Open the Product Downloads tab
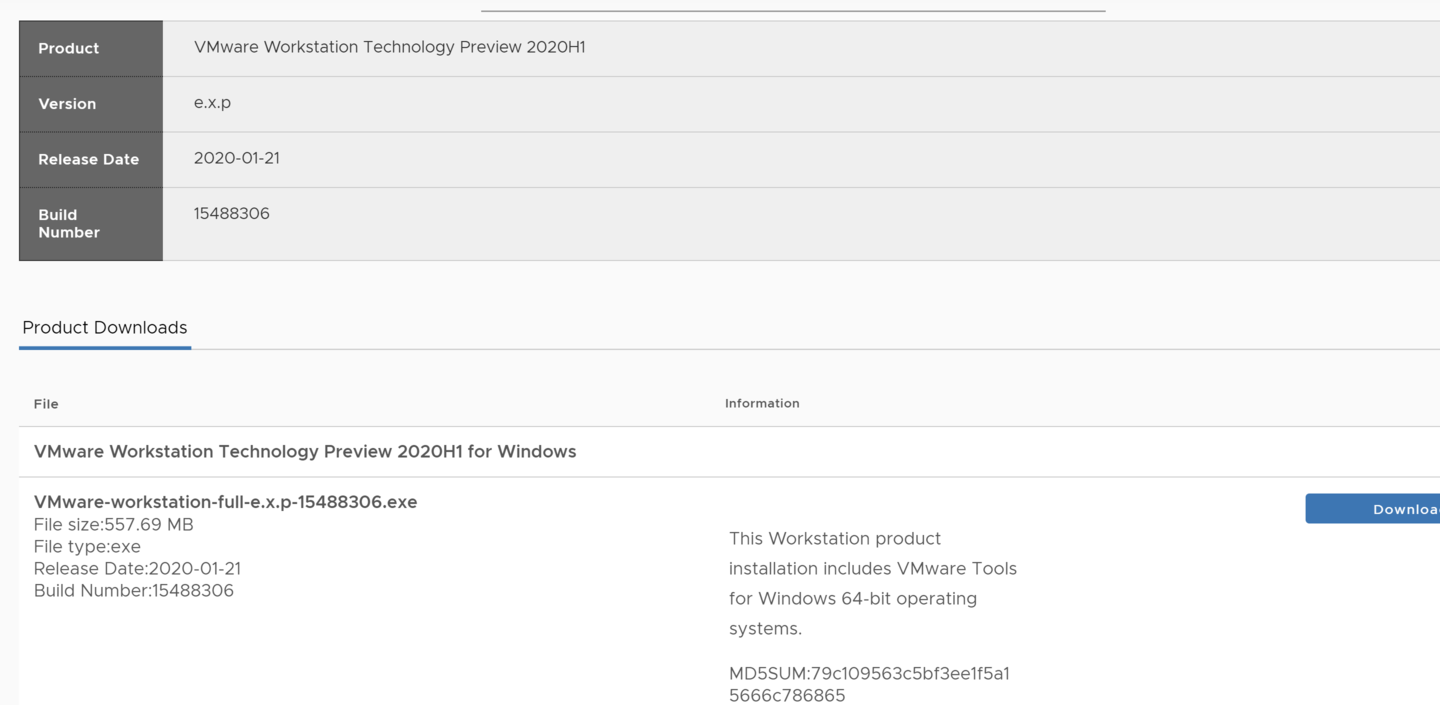This screenshot has height=705, width=1440. tap(105, 328)
